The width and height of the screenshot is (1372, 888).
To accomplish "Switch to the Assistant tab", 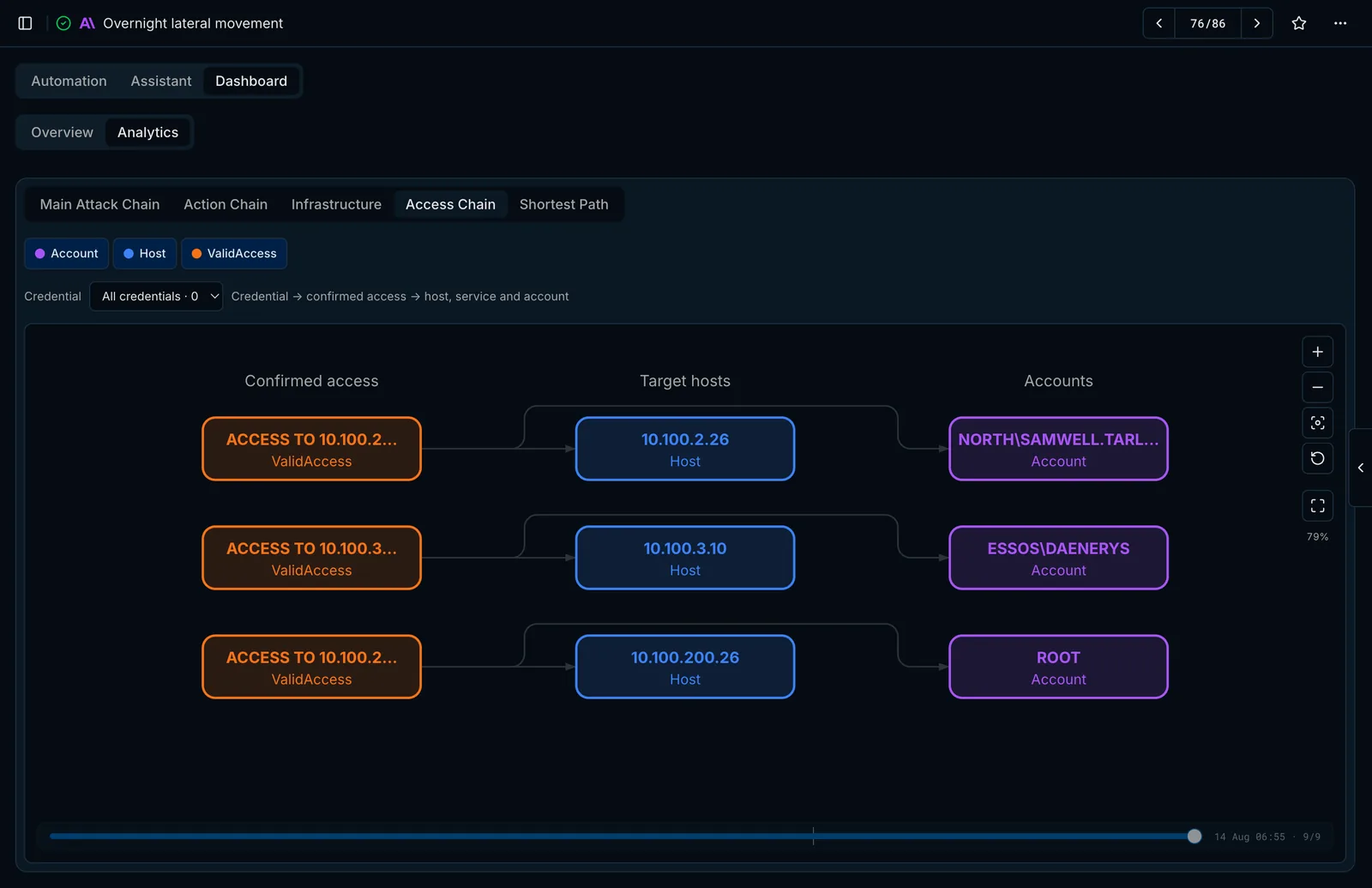I will pyautogui.click(x=161, y=81).
